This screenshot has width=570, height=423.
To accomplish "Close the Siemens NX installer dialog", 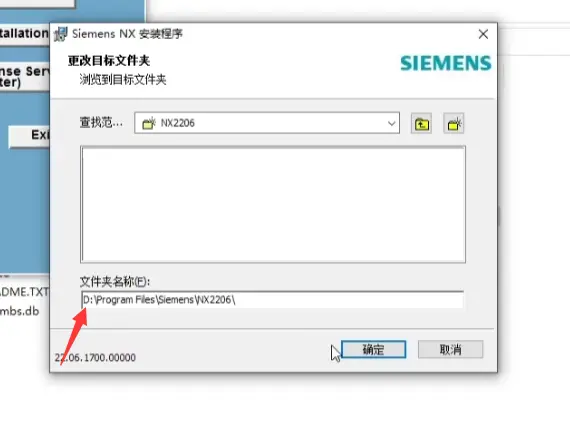I will [x=483, y=34].
